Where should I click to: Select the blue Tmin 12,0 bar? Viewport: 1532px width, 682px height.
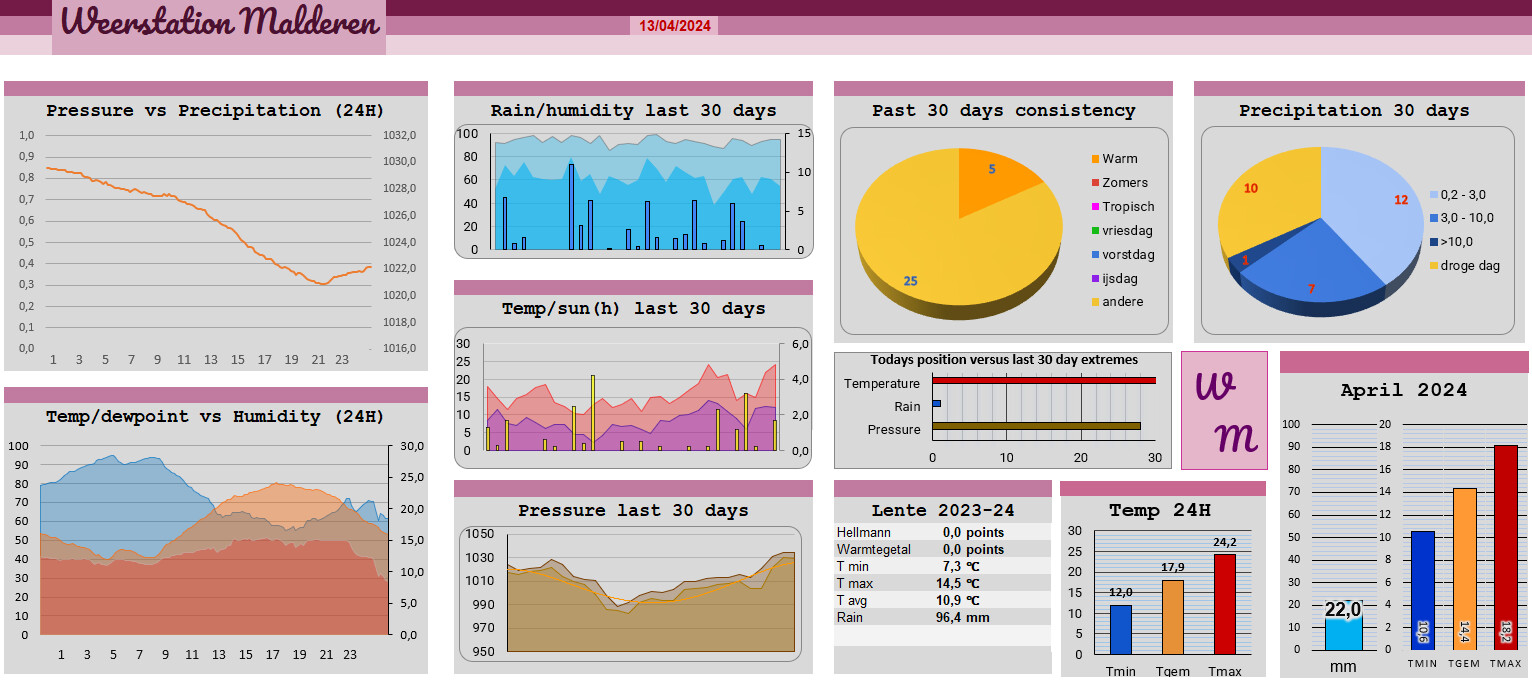pyautogui.click(x=1121, y=630)
